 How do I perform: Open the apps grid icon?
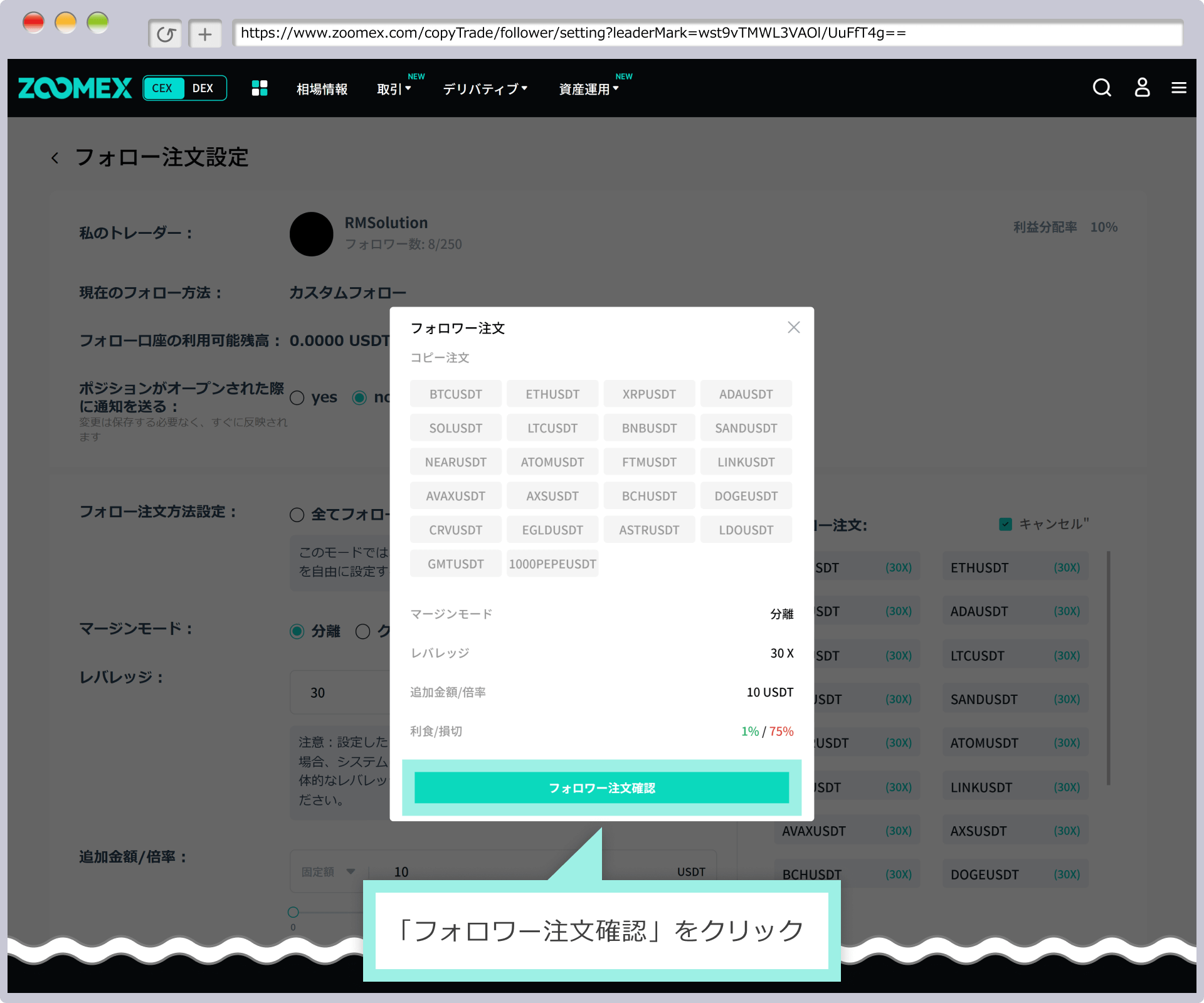pyautogui.click(x=260, y=88)
